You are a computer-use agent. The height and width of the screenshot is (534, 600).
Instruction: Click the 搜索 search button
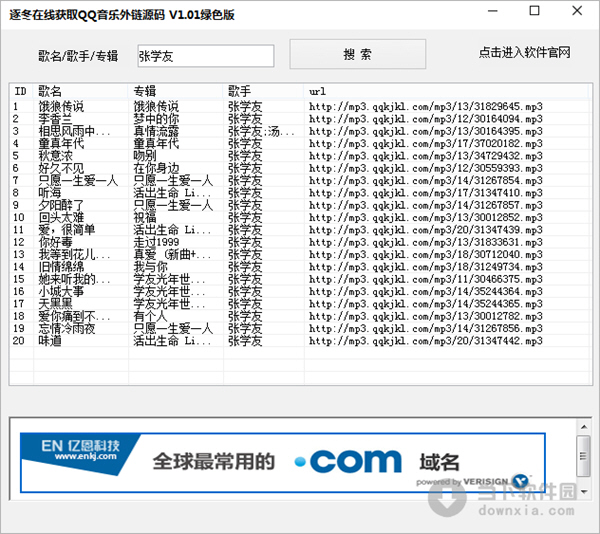[x=357, y=54]
